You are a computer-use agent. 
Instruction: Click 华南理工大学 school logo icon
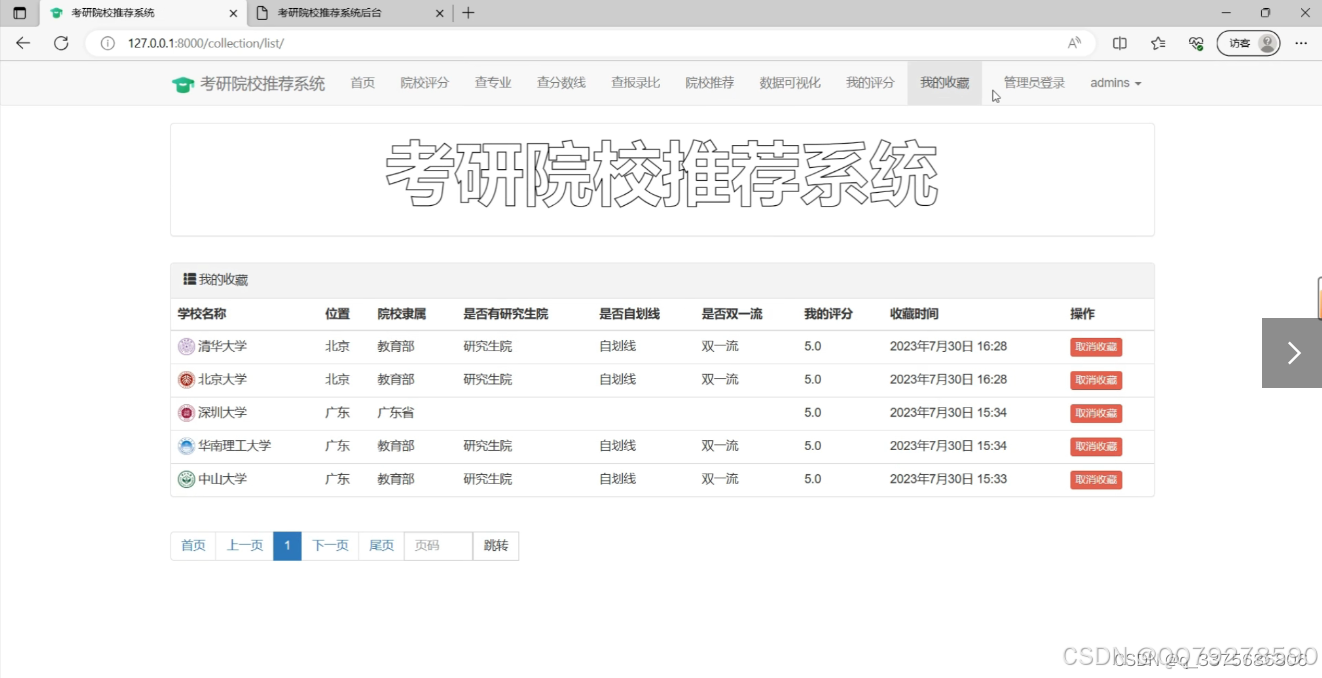coord(186,446)
